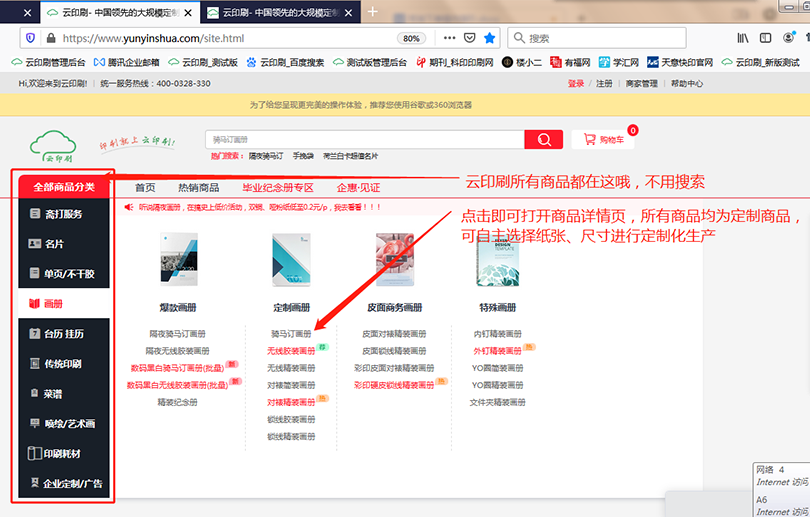Open the shopping cart 购物车
The height and width of the screenshot is (517, 810).
tap(604, 140)
